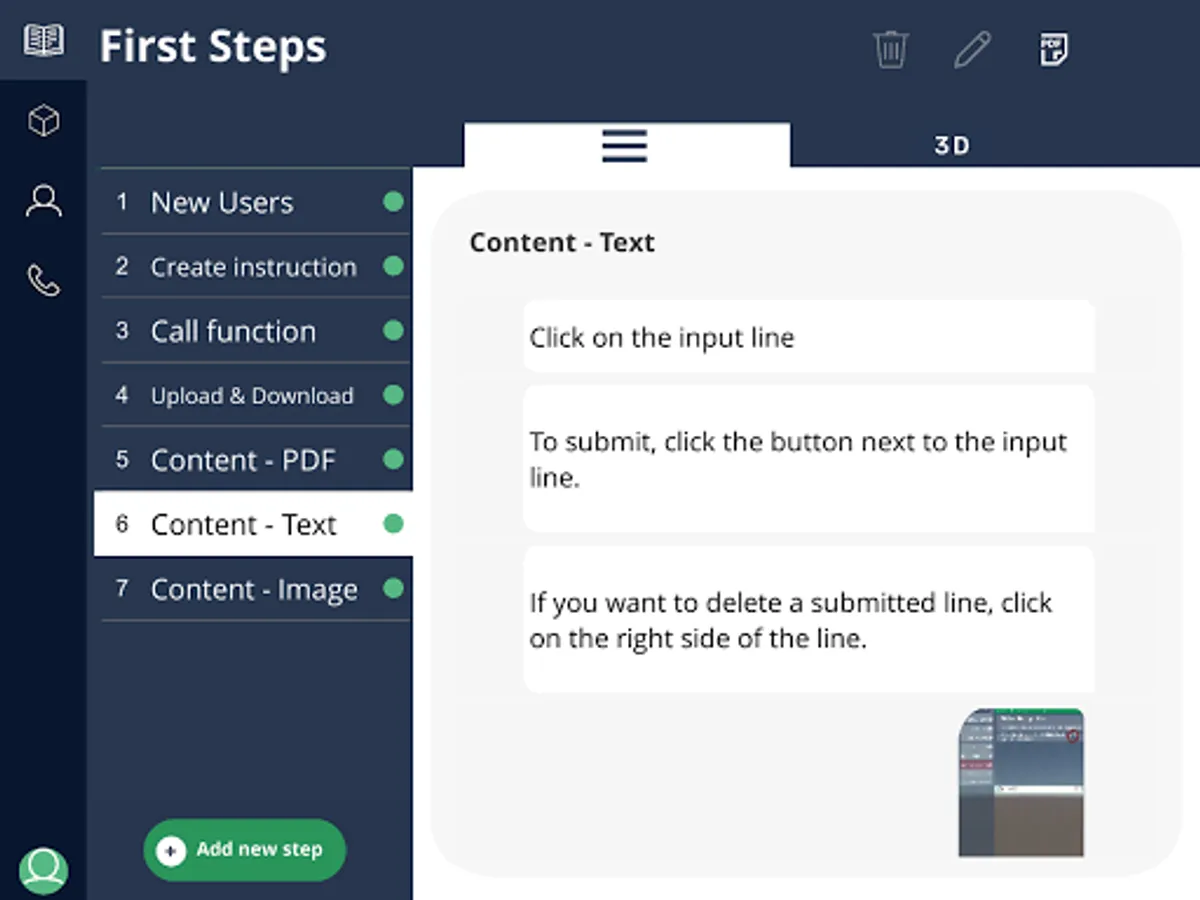This screenshot has width=1200, height=900.
Task: Open step 2 Create instruction
Action: tap(253, 267)
